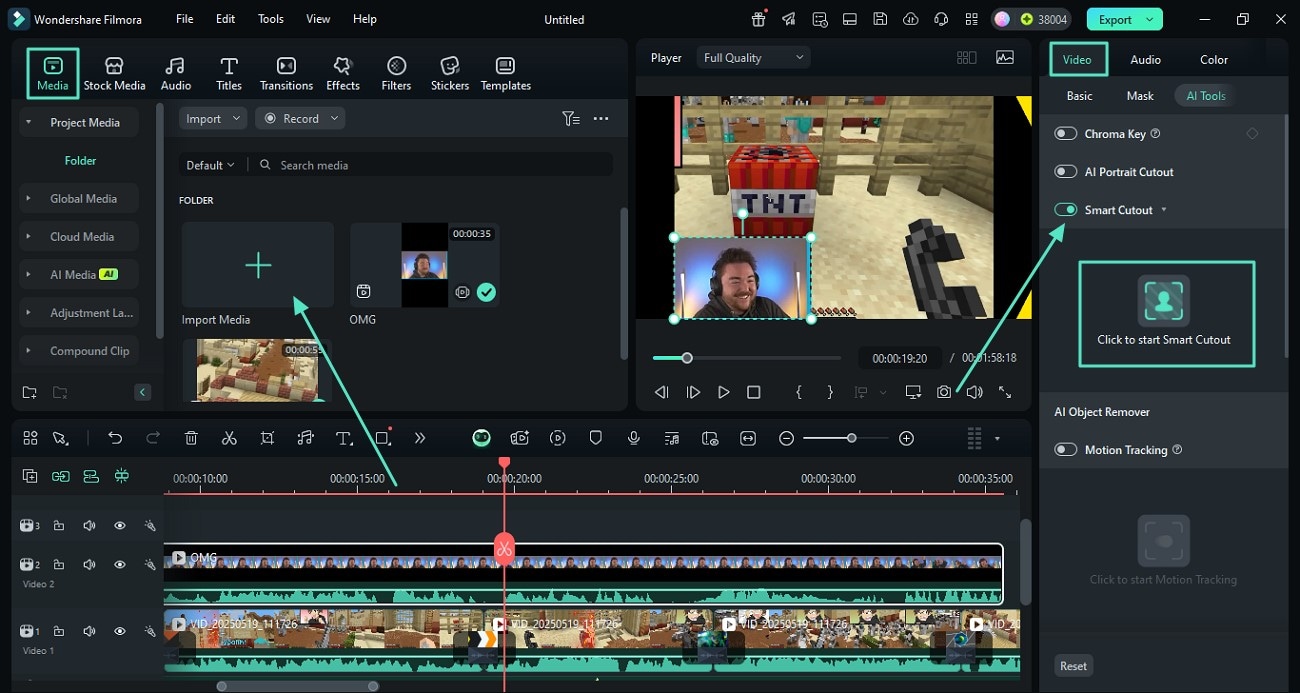
Task: Click AI Object Remover
Action: (x=1101, y=412)
